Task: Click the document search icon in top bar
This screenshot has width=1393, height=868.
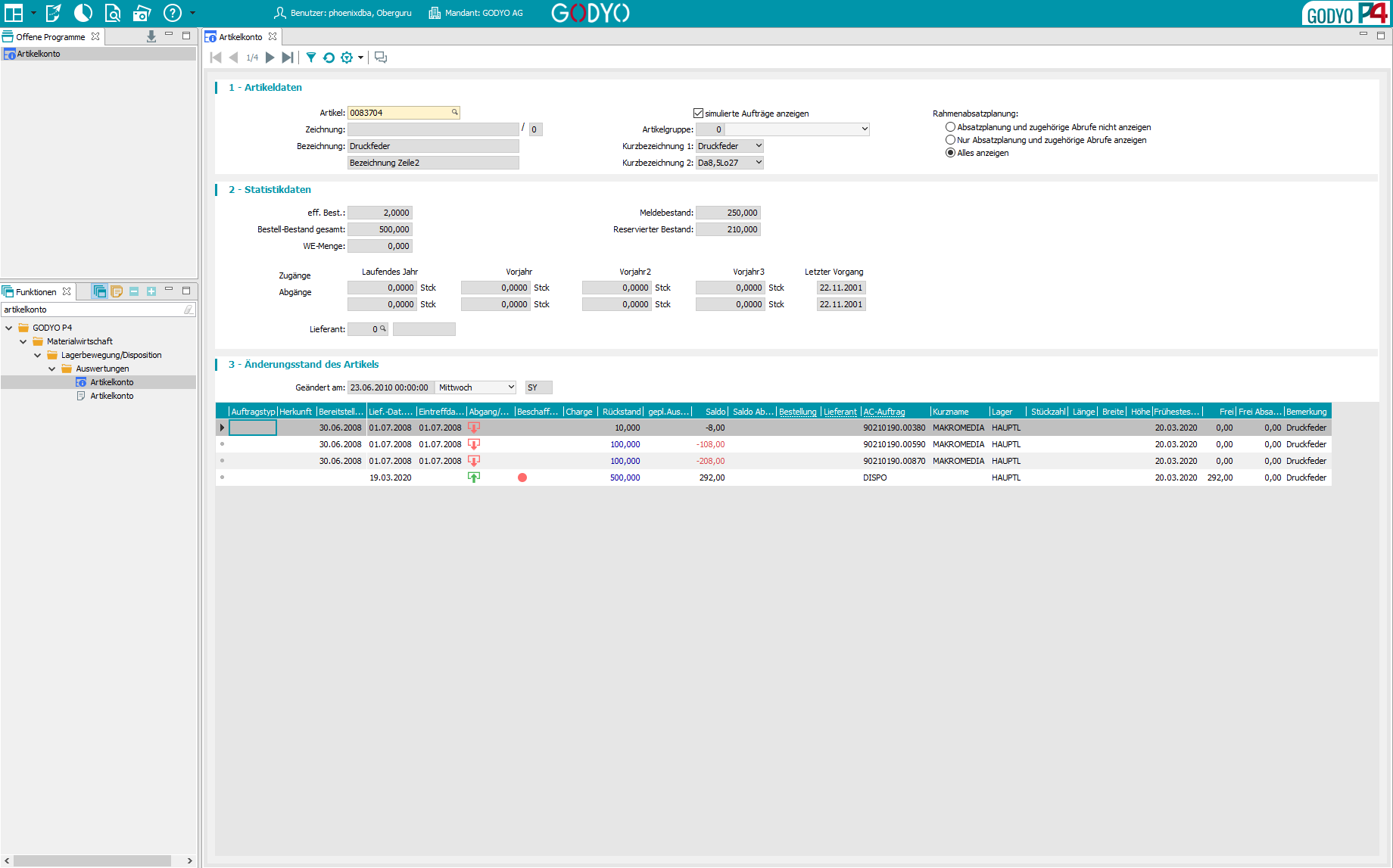Action: coord(113,13)
